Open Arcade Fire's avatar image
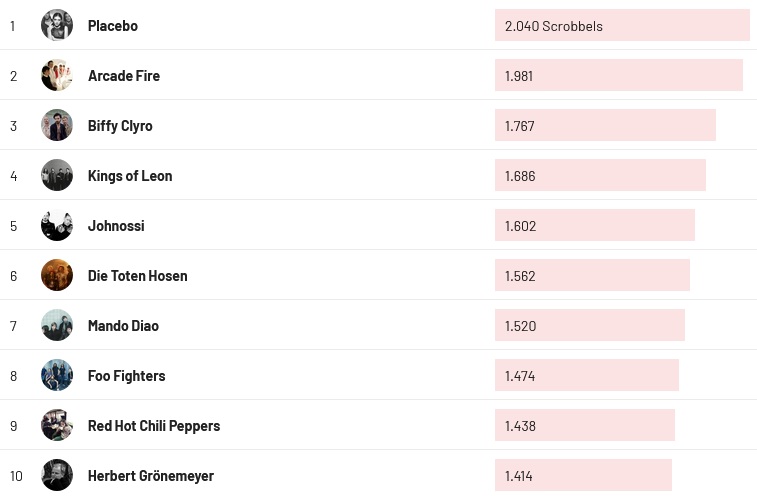757x497 pixels. [57, 75]
